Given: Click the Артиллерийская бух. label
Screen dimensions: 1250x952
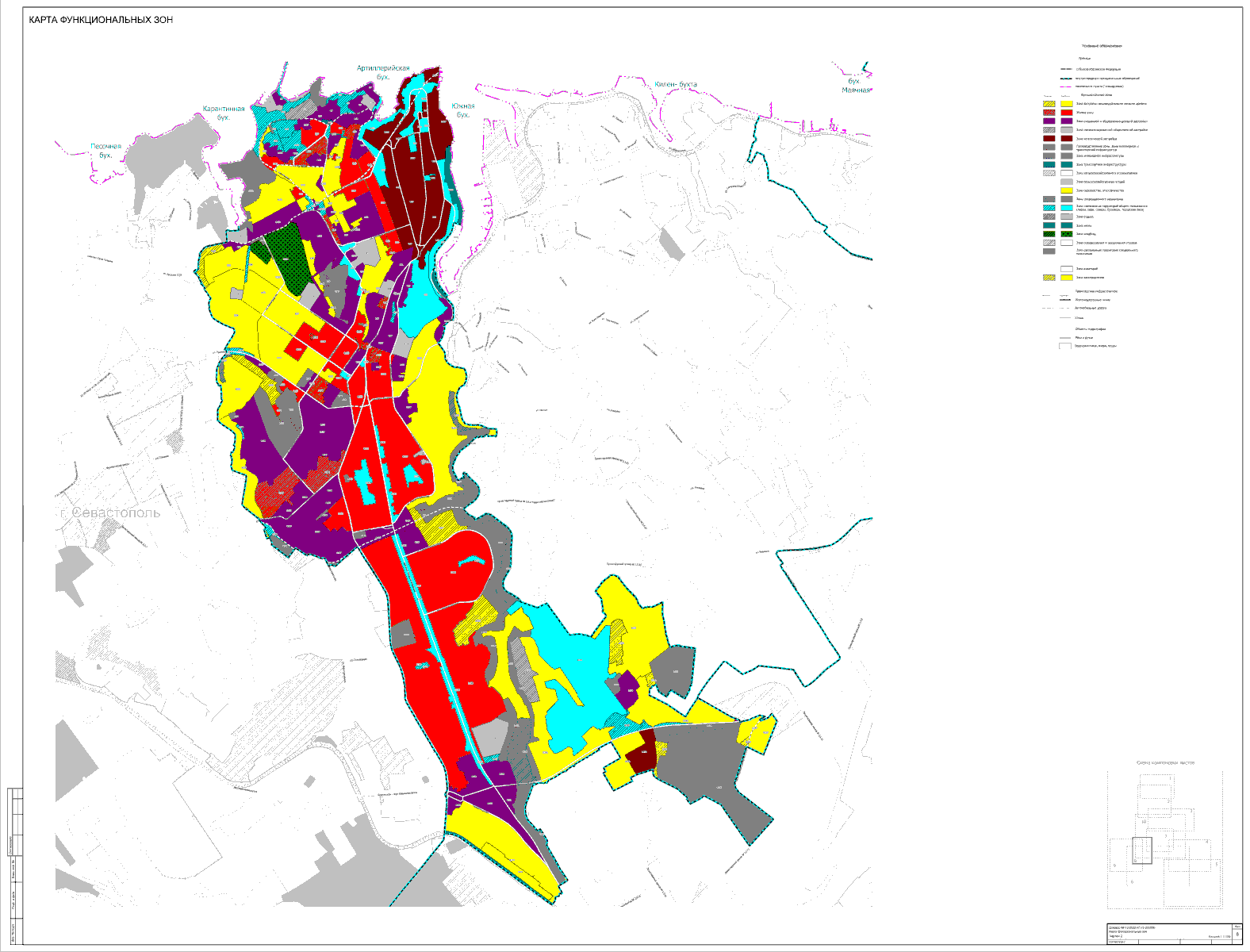Looking at the screenshot, I should [x=383, y=72].
